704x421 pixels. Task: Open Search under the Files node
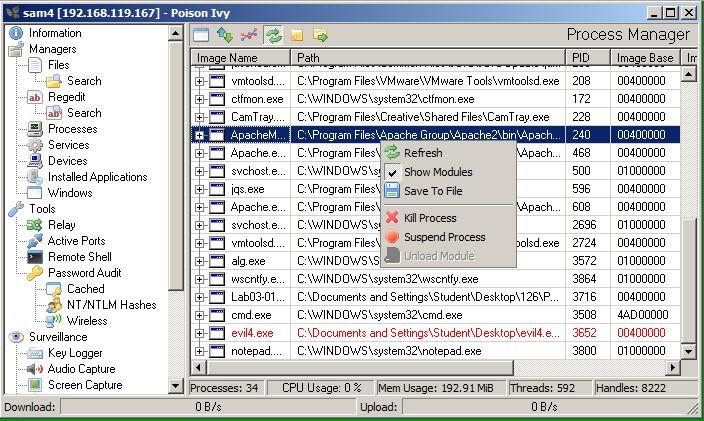pyautogui.click(x=84, y=81)
